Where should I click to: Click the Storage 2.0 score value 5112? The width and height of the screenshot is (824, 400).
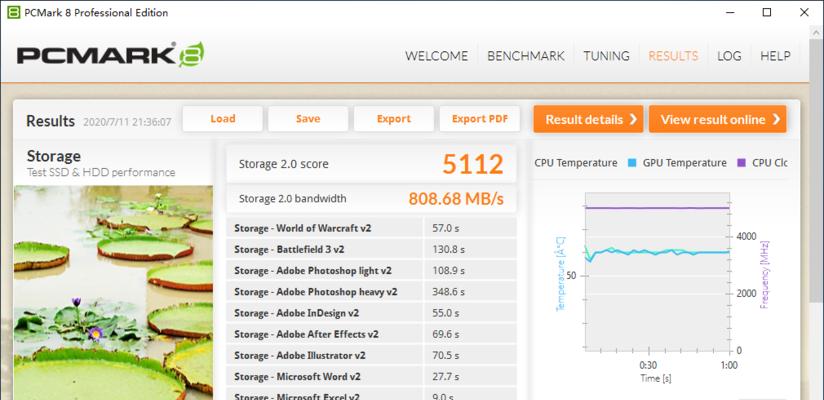tap(472, 164)
